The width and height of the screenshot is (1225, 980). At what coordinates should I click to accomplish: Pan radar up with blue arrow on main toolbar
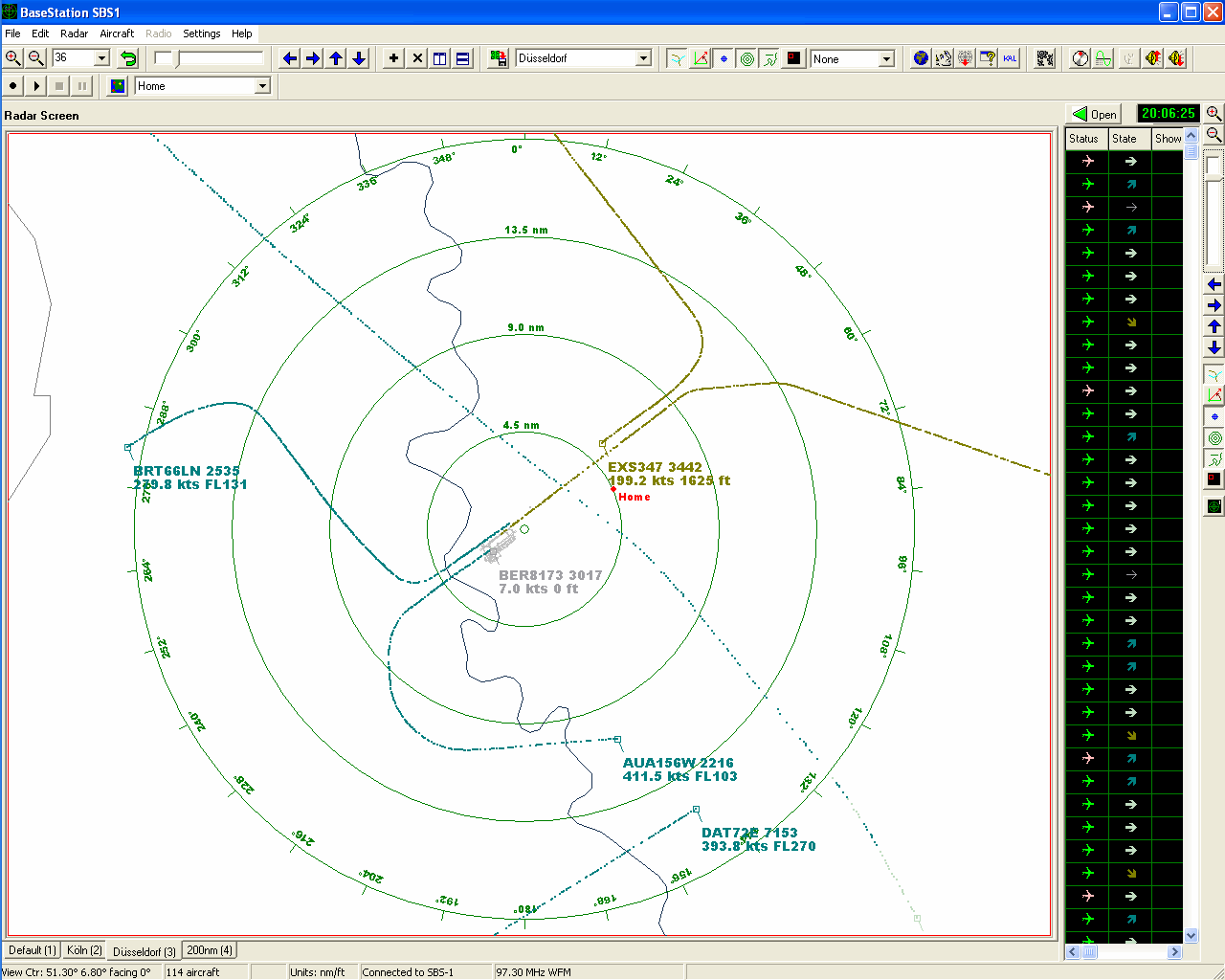click(336, 58)
